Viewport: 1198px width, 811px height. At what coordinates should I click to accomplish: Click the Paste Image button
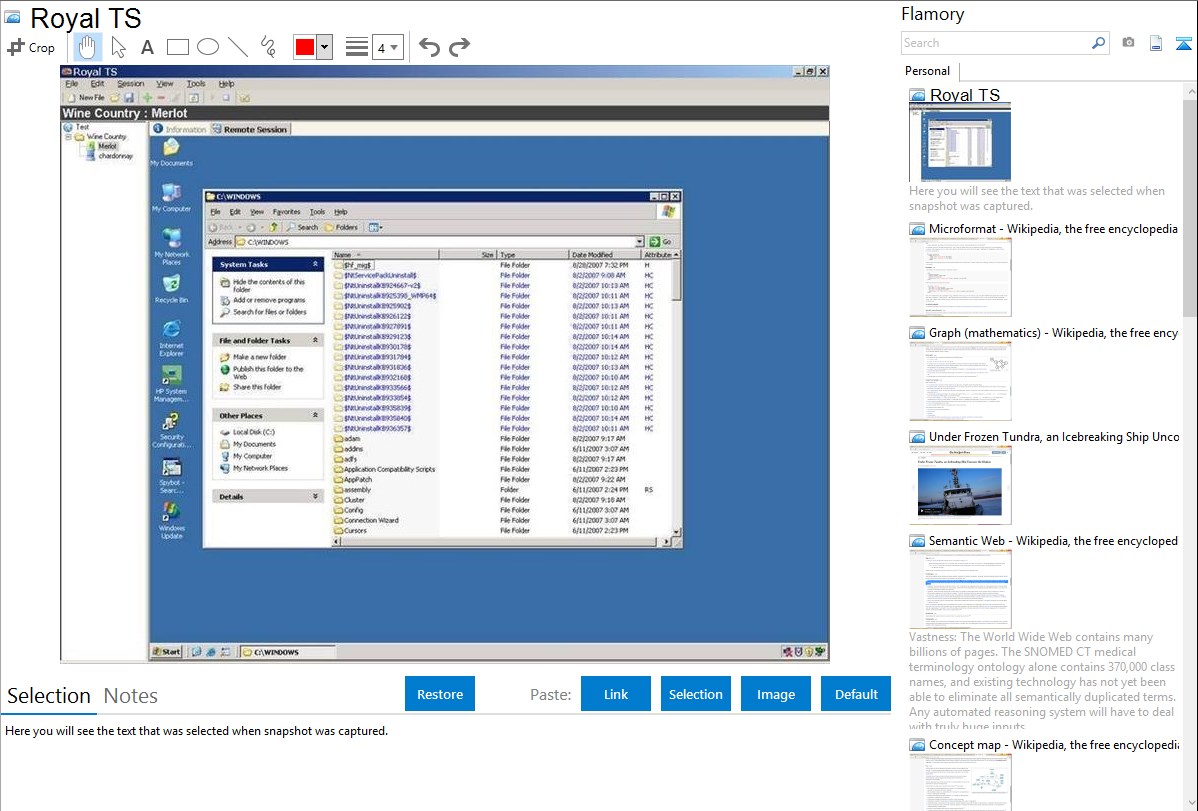(x=776, y=694)
